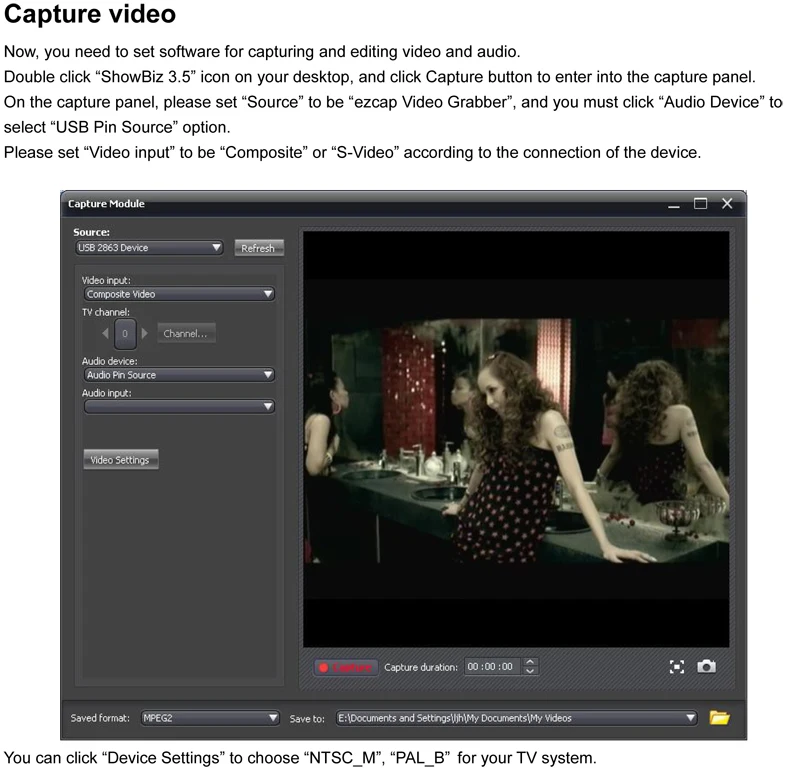Click the Refresh button
Viewport: 800px width, 769px height.
click(x=259, y=249)
